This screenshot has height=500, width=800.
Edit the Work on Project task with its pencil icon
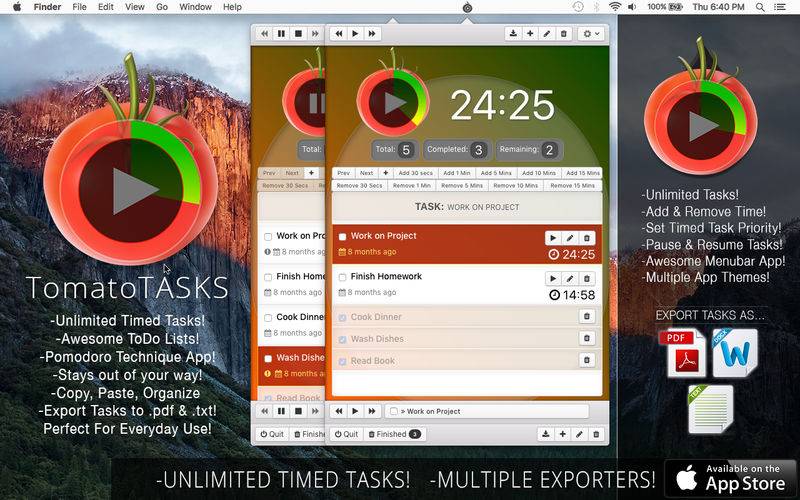(570, 238)
